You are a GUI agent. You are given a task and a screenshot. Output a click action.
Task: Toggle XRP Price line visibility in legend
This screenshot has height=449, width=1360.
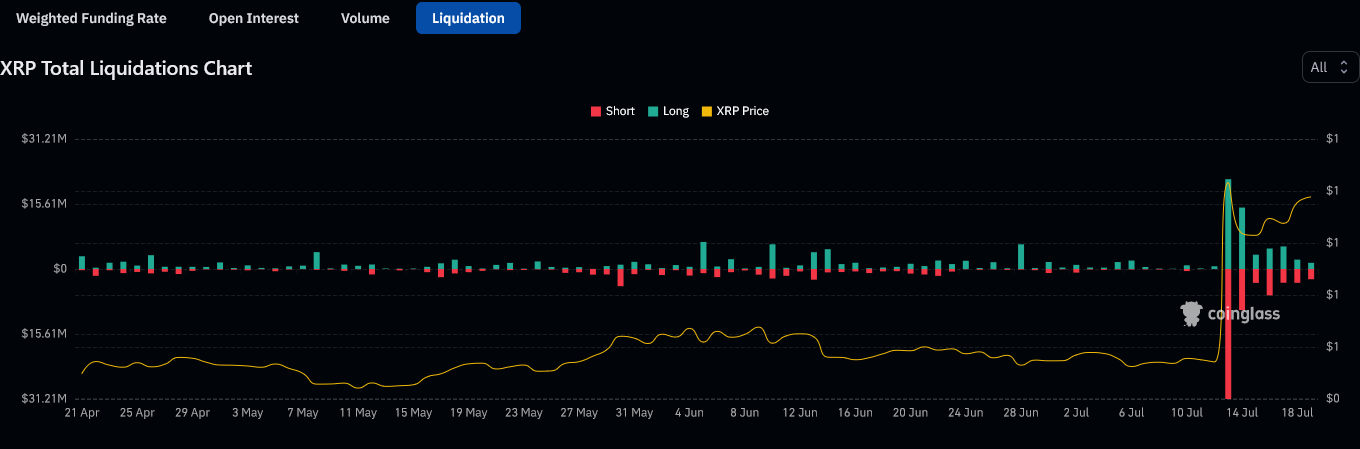742,111
